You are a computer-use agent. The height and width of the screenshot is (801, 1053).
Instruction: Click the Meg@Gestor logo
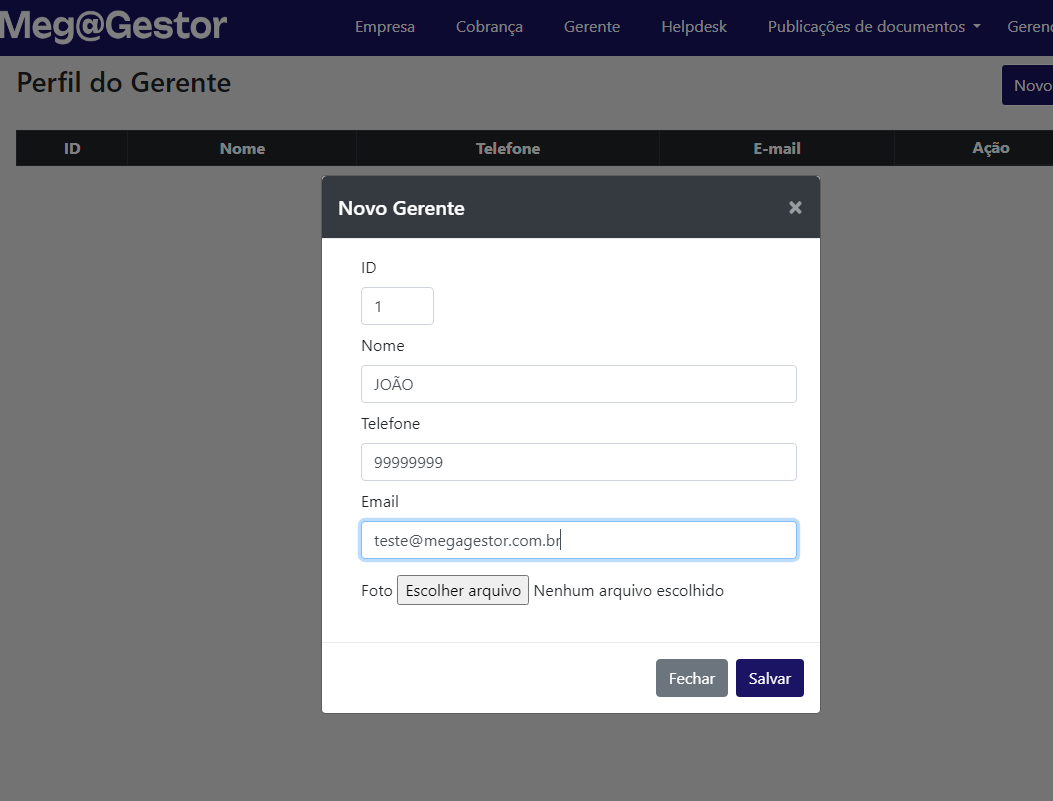point(113,26)
